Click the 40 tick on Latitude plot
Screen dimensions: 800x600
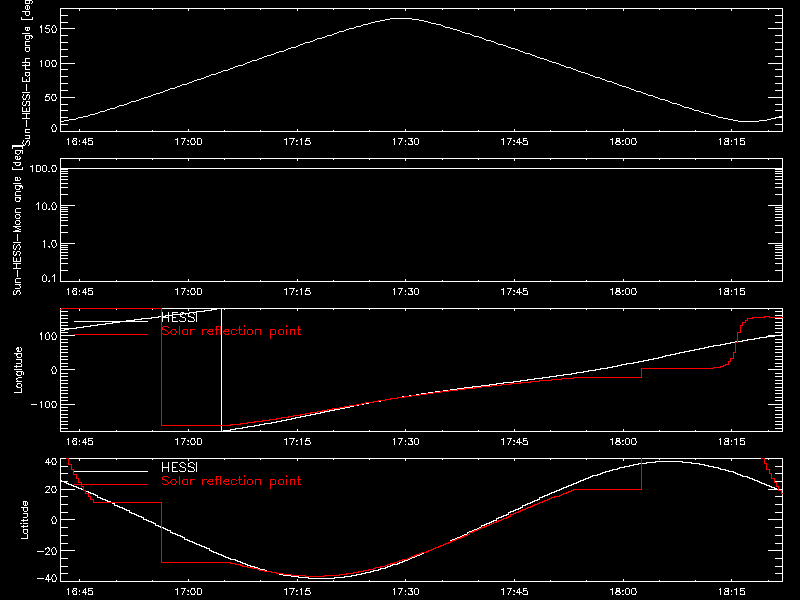tap(51, 462)
